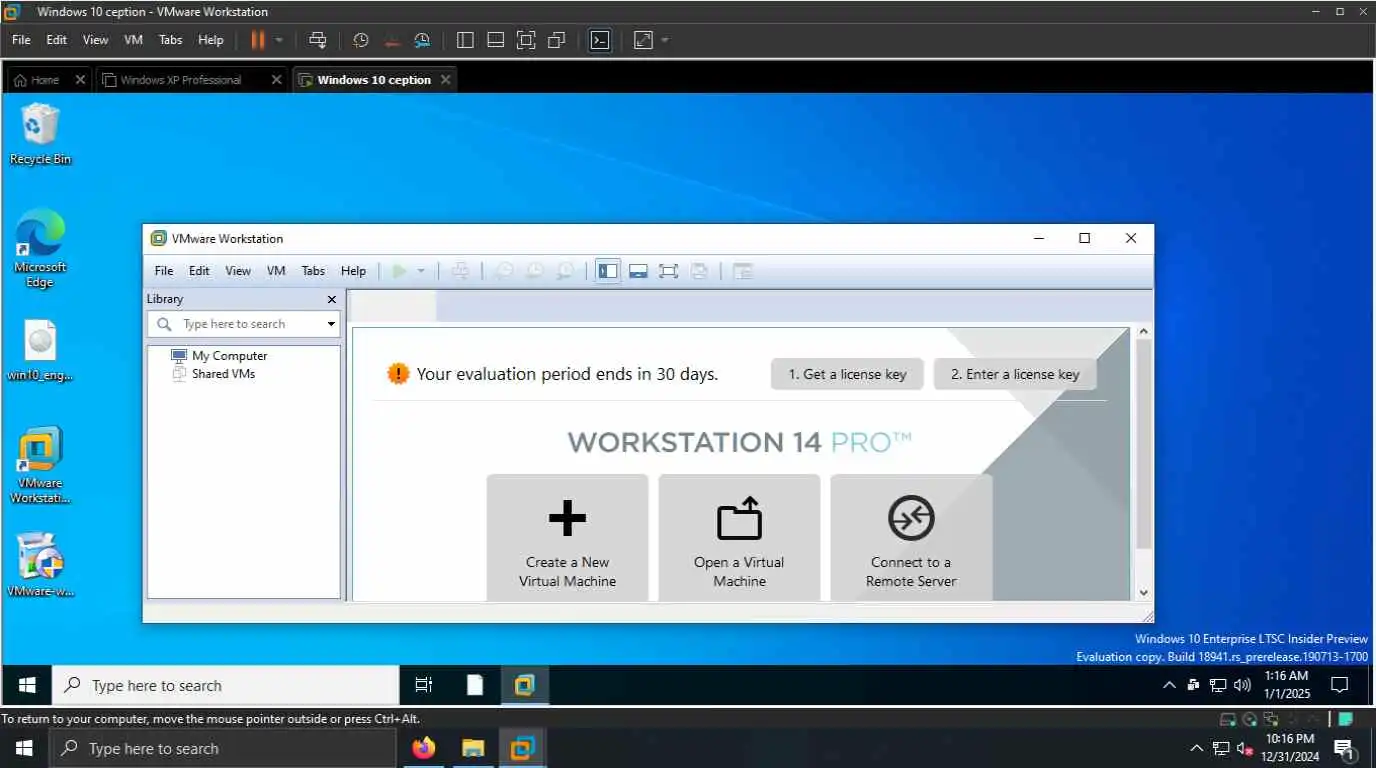
Task: Toggle console view in the host toolbar
Action: coord(599,40)
